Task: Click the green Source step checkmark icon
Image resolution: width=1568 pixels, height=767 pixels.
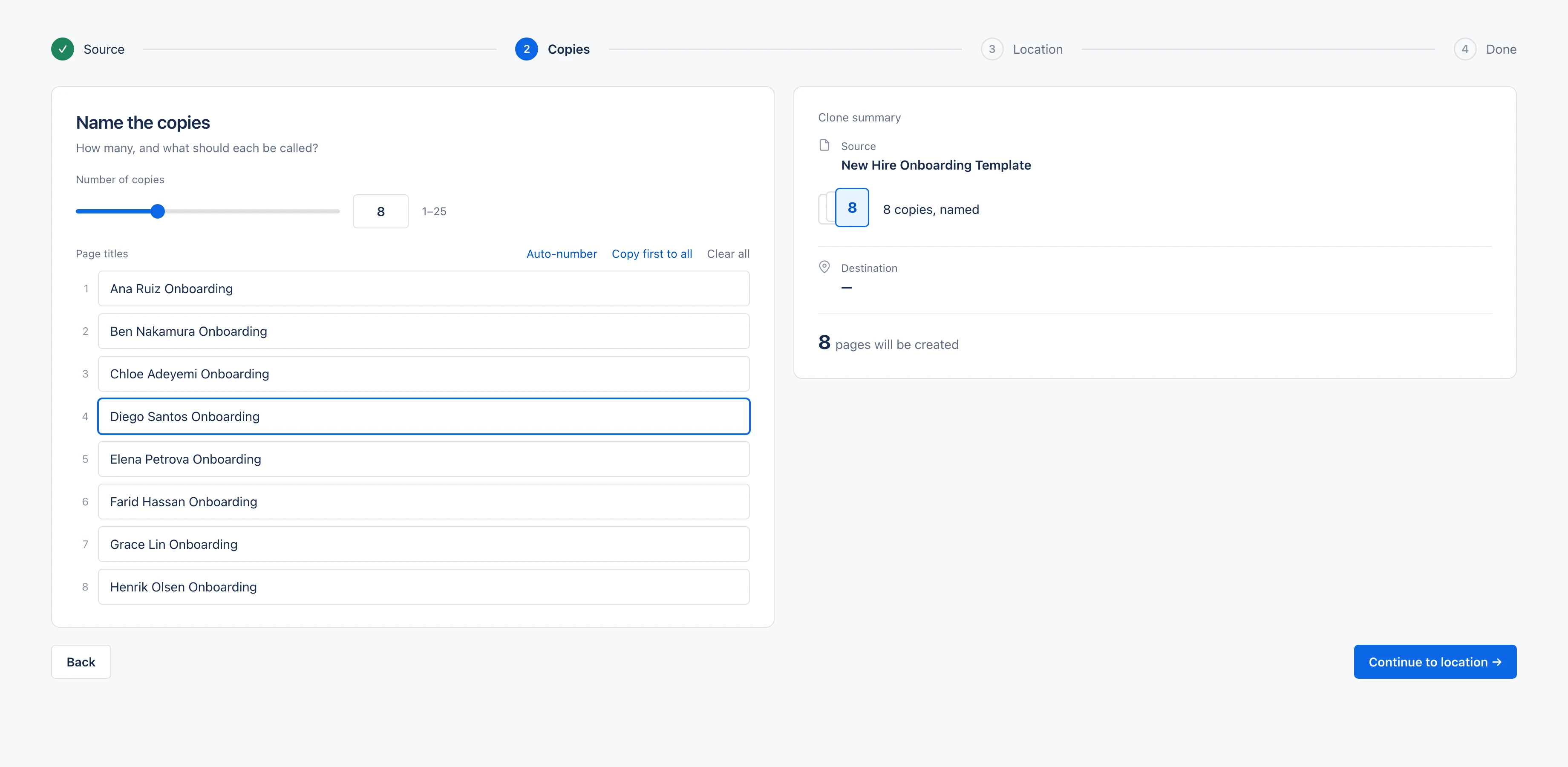Action: pyautogui.click(x=63, y=49)
